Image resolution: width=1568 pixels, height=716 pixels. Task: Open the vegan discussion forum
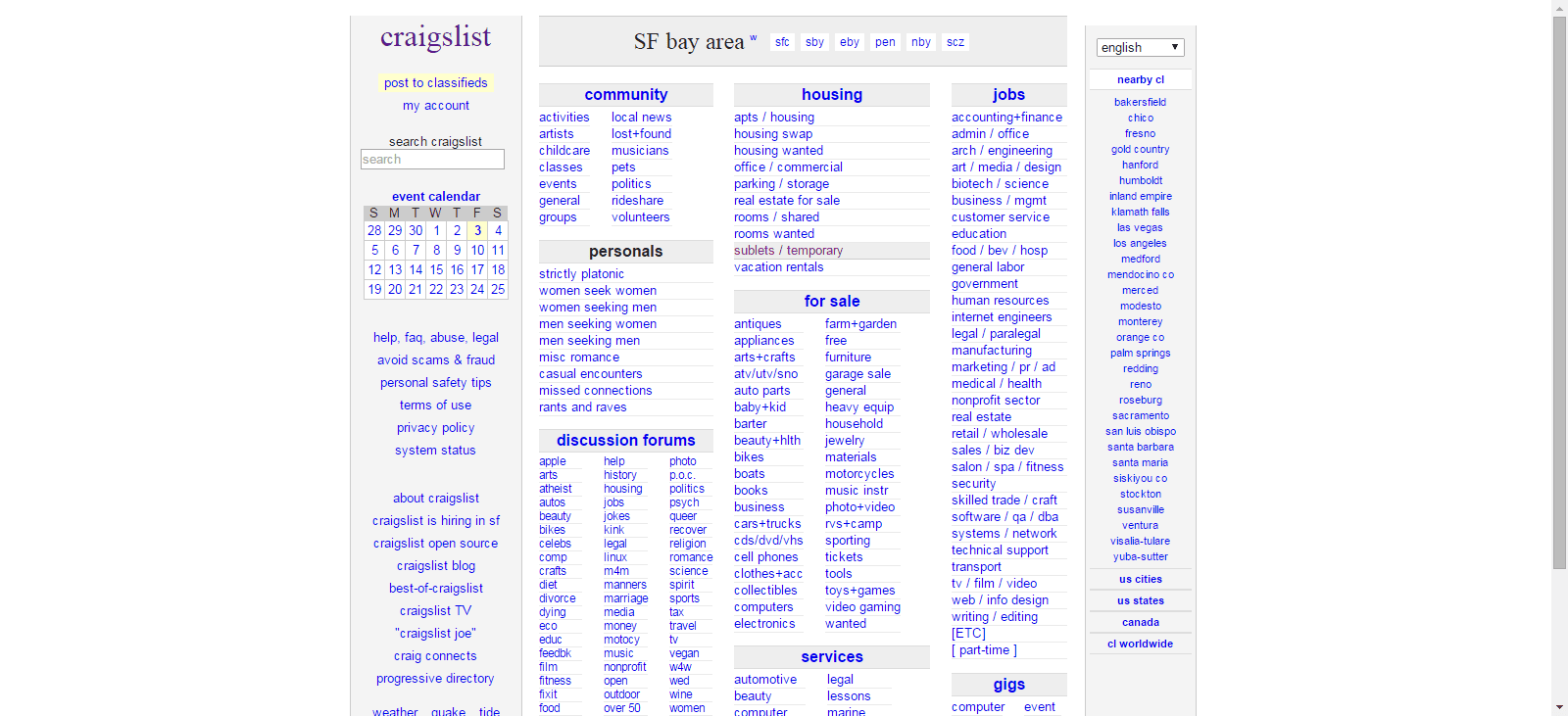tap(684, 653)
